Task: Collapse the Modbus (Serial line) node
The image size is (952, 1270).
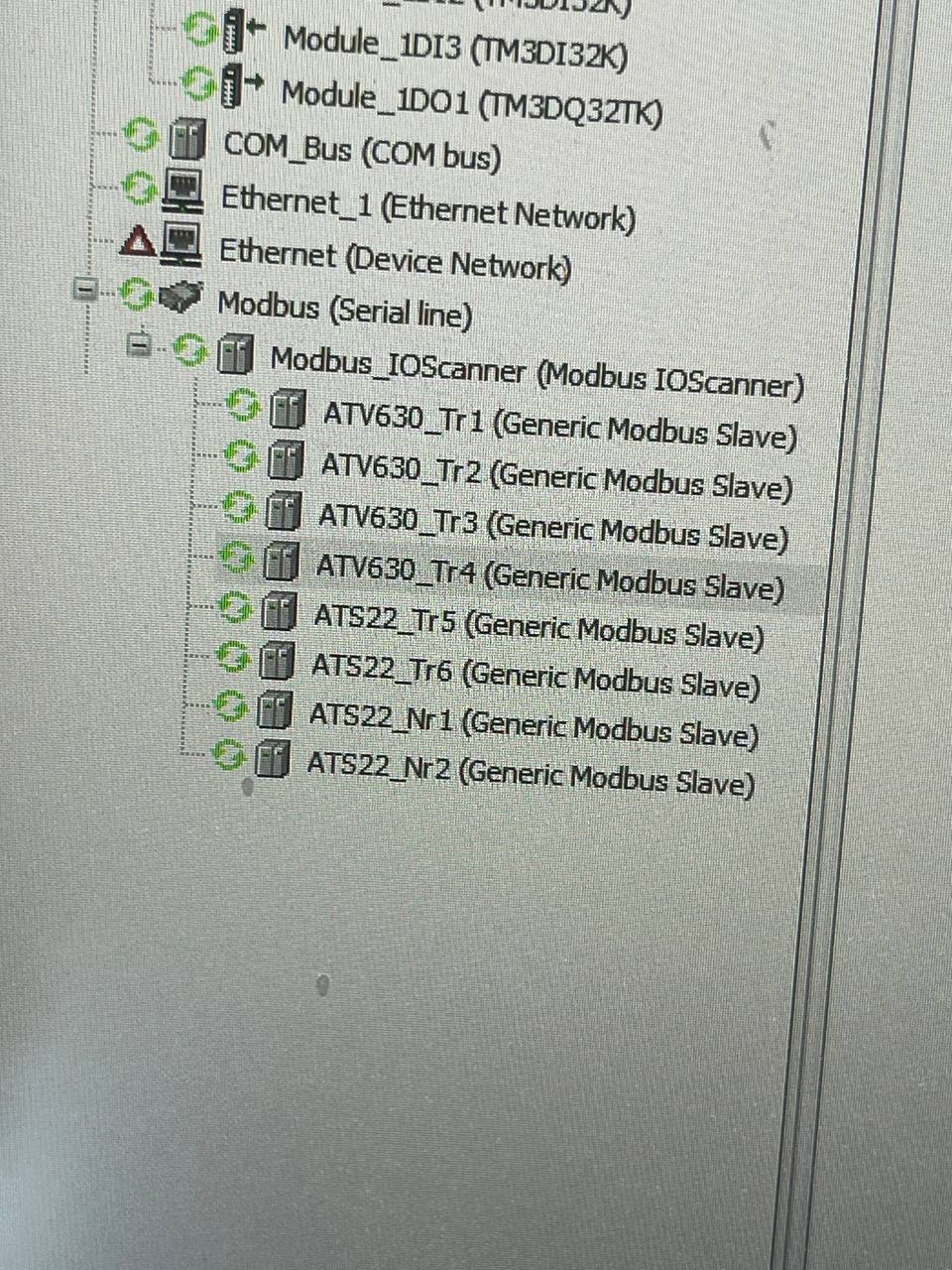Action: click(87, 290)
